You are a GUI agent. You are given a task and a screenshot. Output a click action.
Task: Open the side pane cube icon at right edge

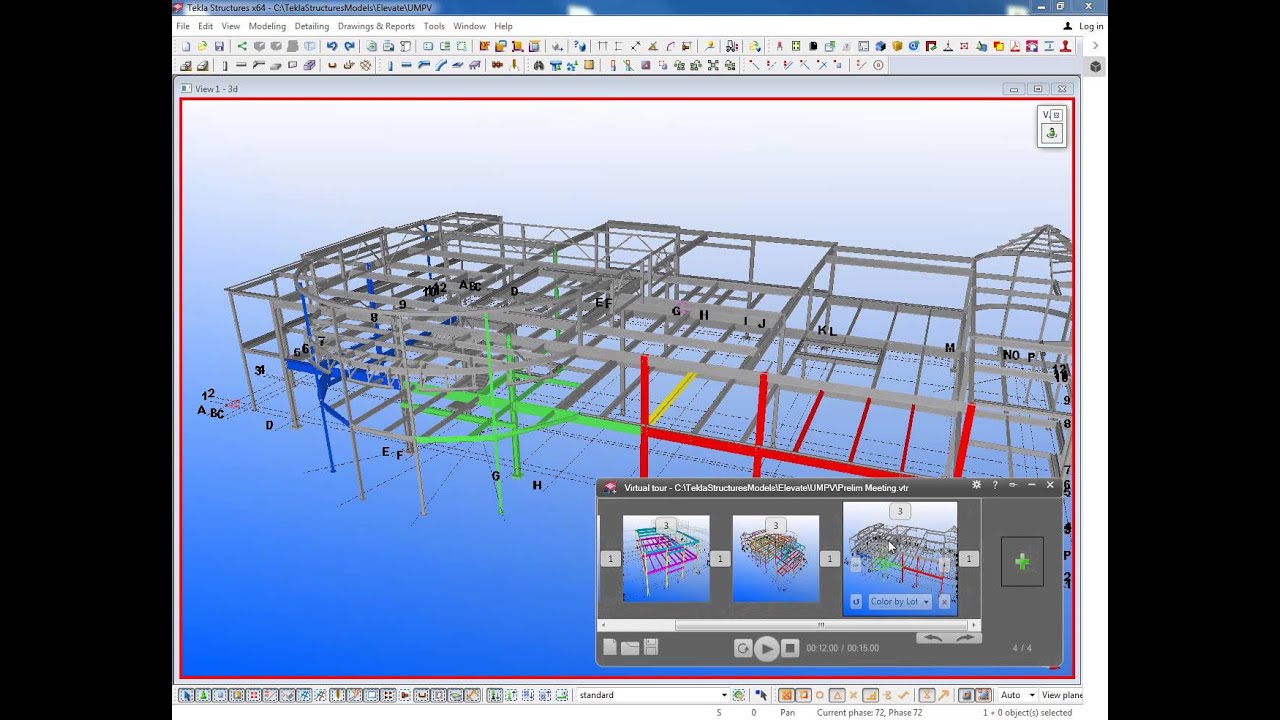(1095, 66)
